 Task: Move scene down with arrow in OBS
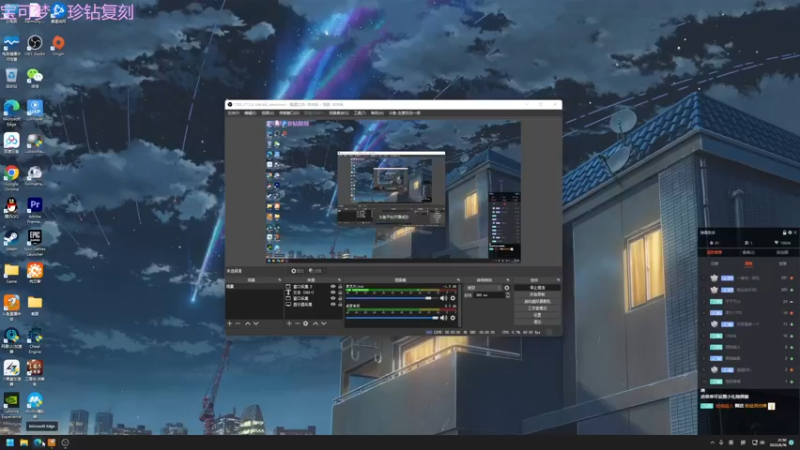pos(256,323)
